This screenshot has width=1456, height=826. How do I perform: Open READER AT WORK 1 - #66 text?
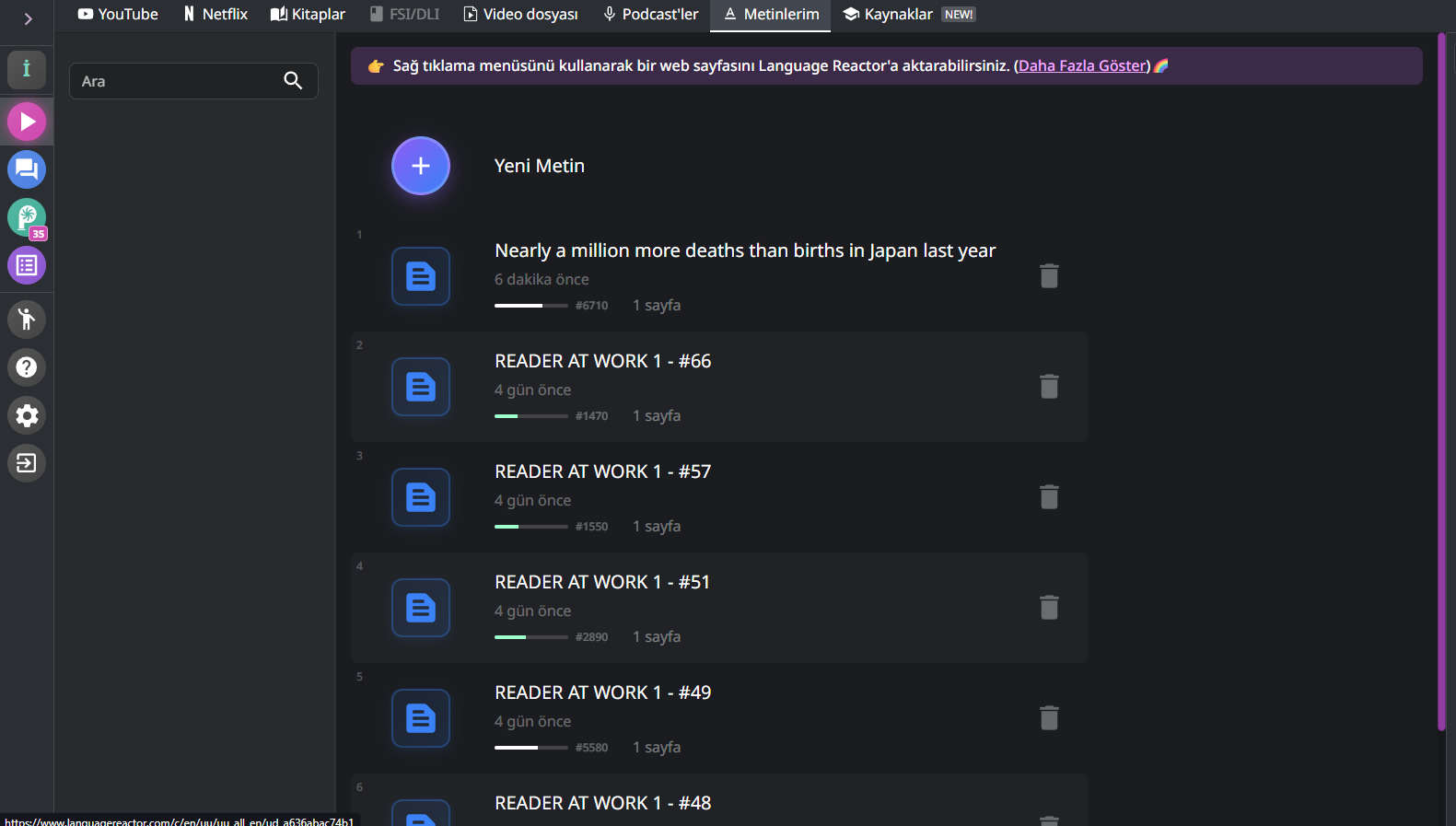(602, 361)
